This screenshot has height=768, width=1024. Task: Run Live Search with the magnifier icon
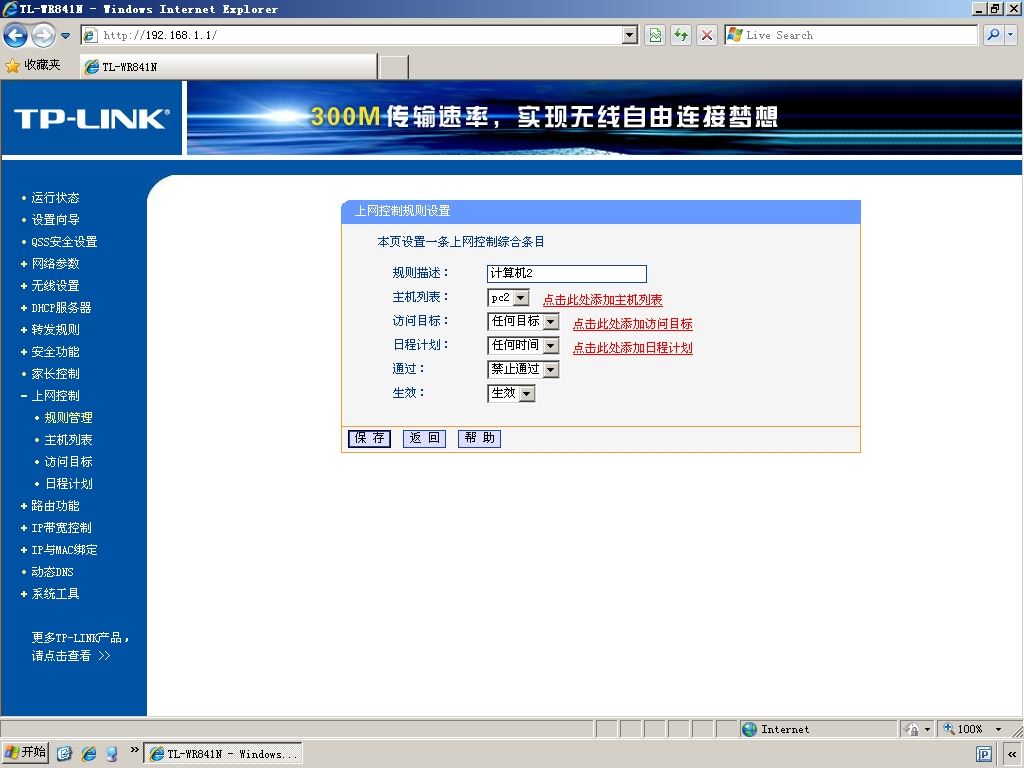click(993, 35)
